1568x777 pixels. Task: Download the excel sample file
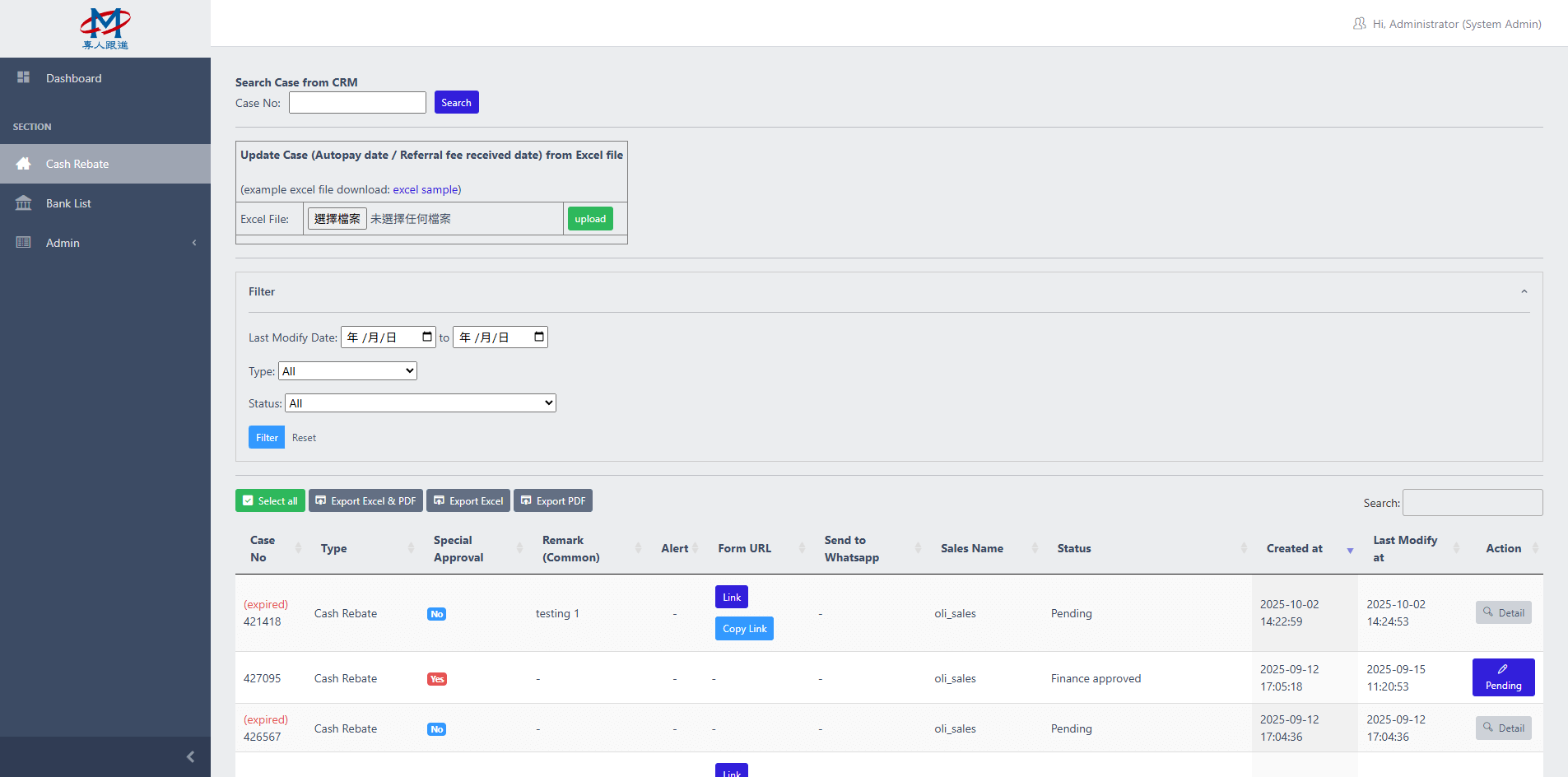[x=425, y=189]
